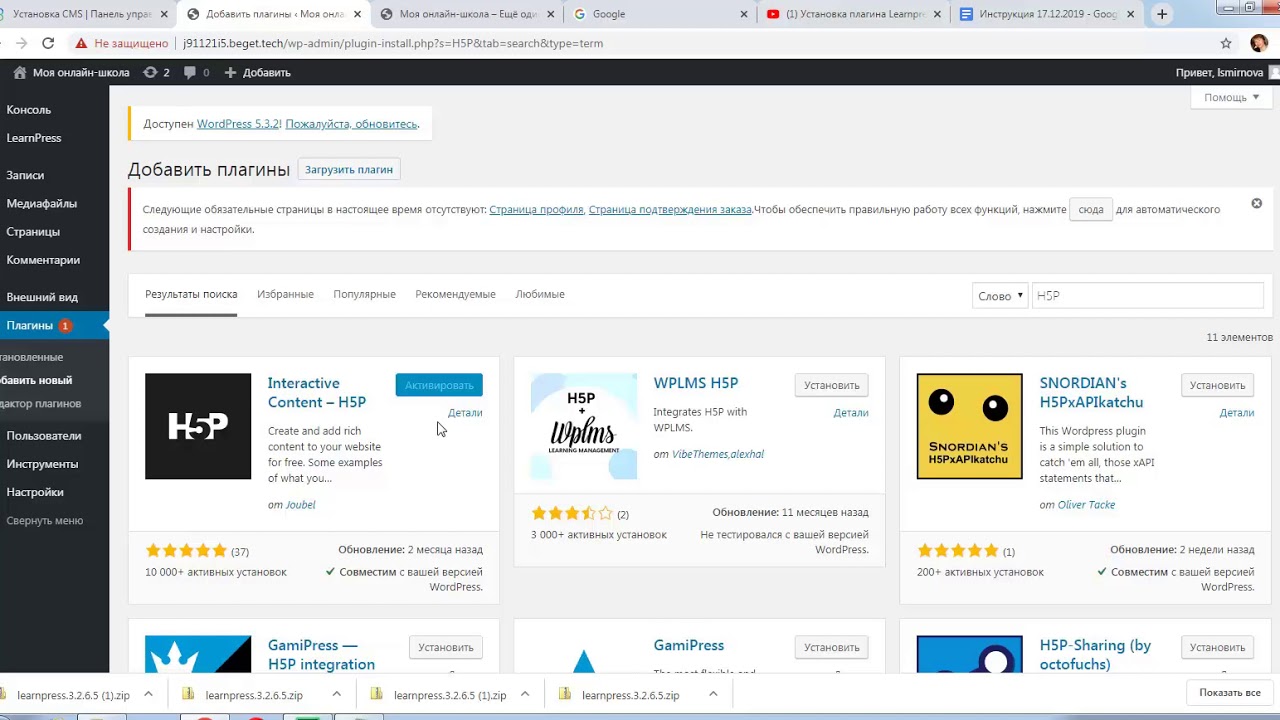Open the comments bubble icon in the admin bar
The height and width of the screenshot is (720, 1280).
click(x=190, y=72)
